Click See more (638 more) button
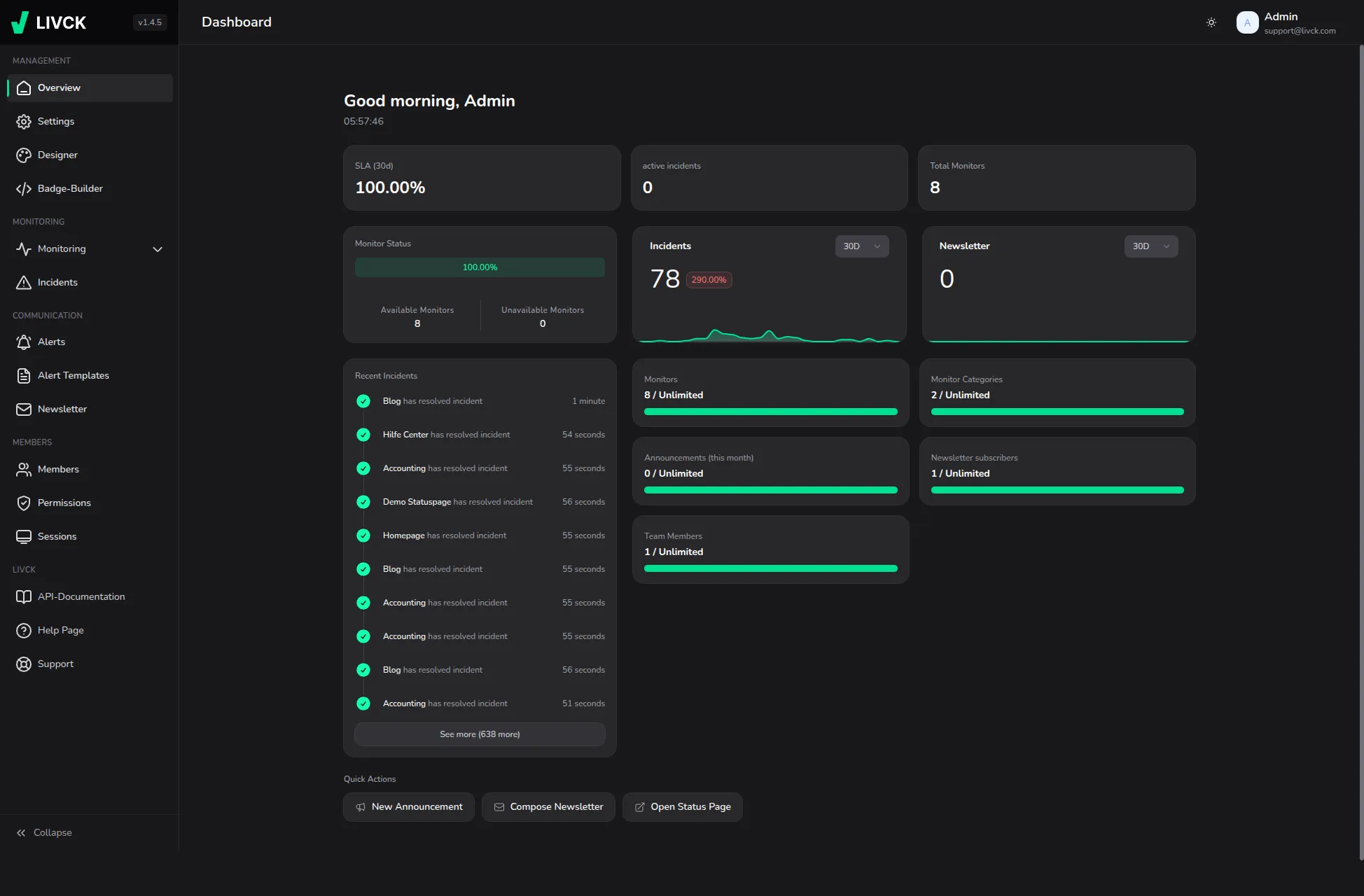The height and width of the screenshot is (896, 1364). [480, 734]
